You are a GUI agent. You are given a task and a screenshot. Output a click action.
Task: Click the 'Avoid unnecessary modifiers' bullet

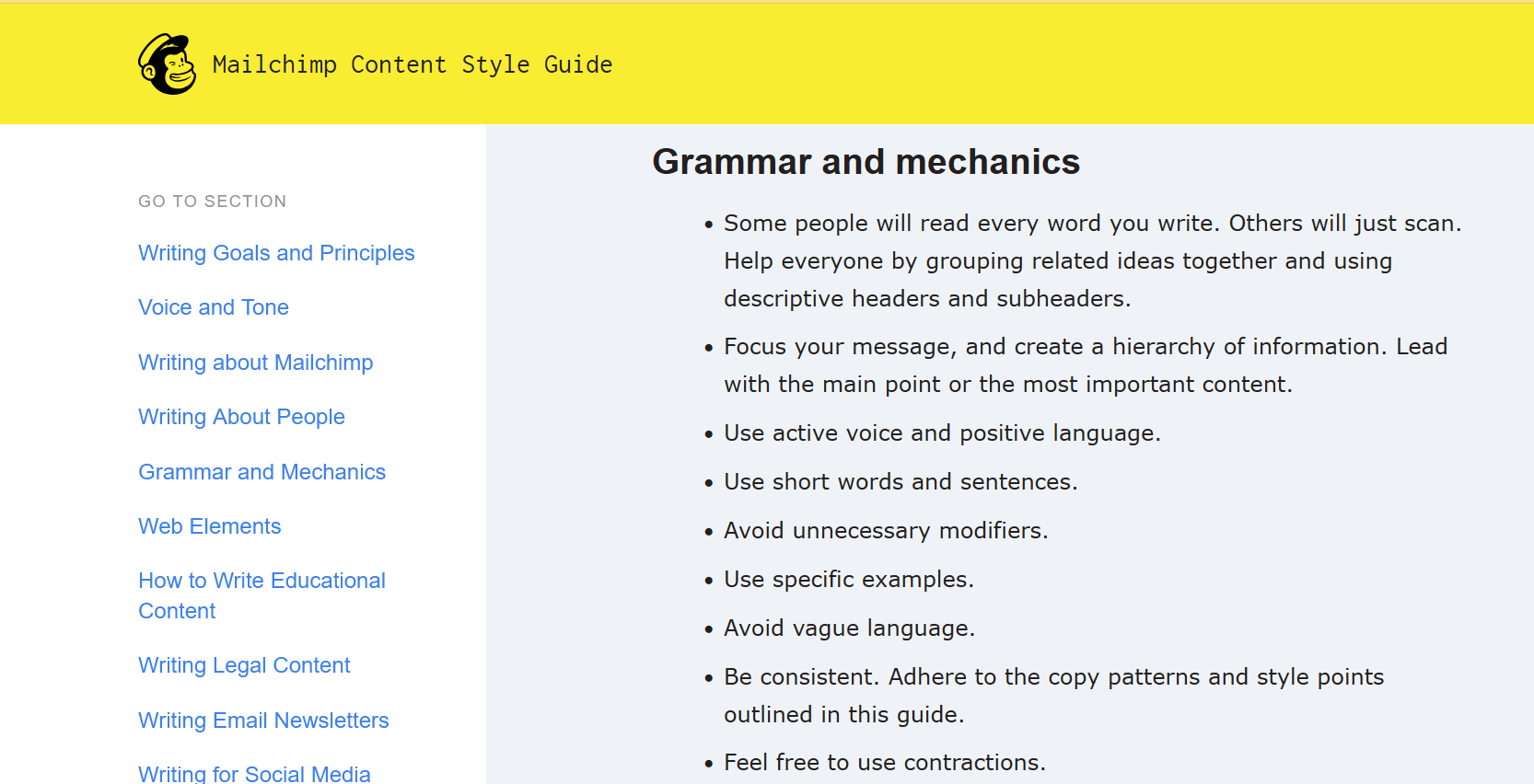point(886,531)
